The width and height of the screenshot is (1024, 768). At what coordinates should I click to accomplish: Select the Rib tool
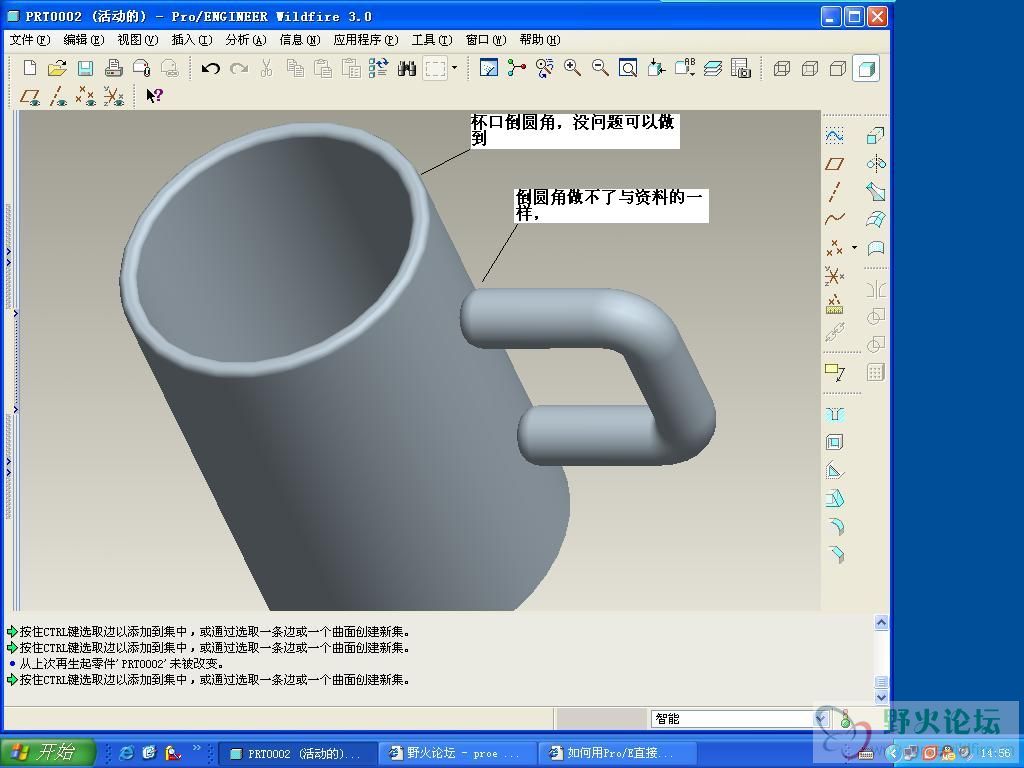(x=835, y=471)
